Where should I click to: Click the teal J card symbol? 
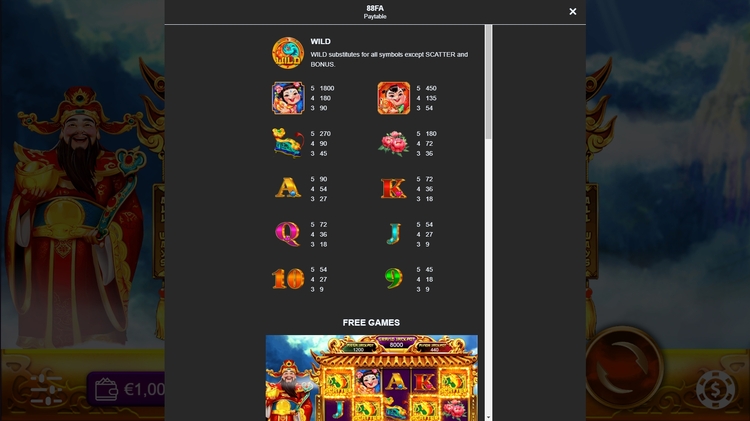[394, 234]
